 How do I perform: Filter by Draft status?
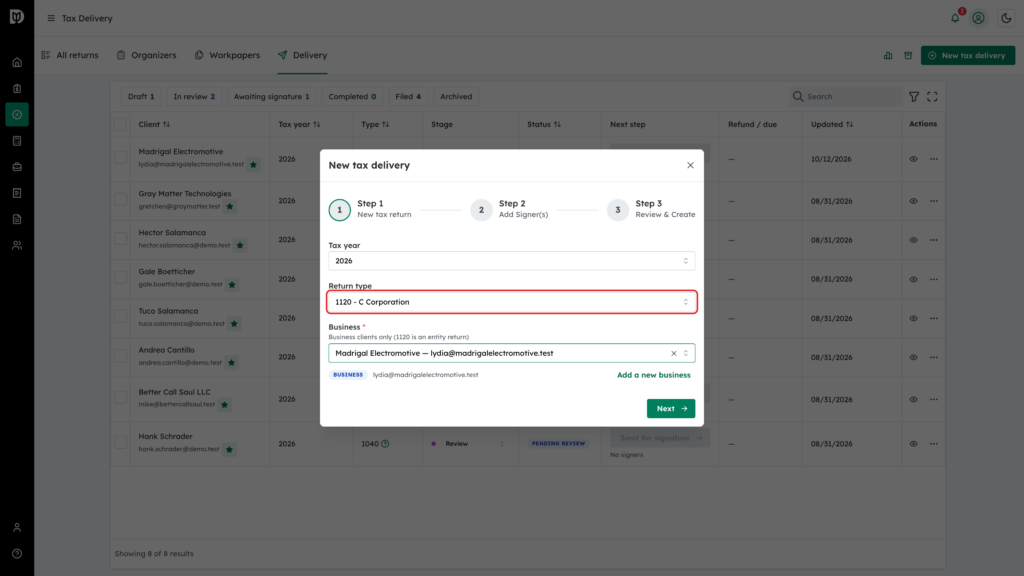pyautogui.click(x=141, y=97)
